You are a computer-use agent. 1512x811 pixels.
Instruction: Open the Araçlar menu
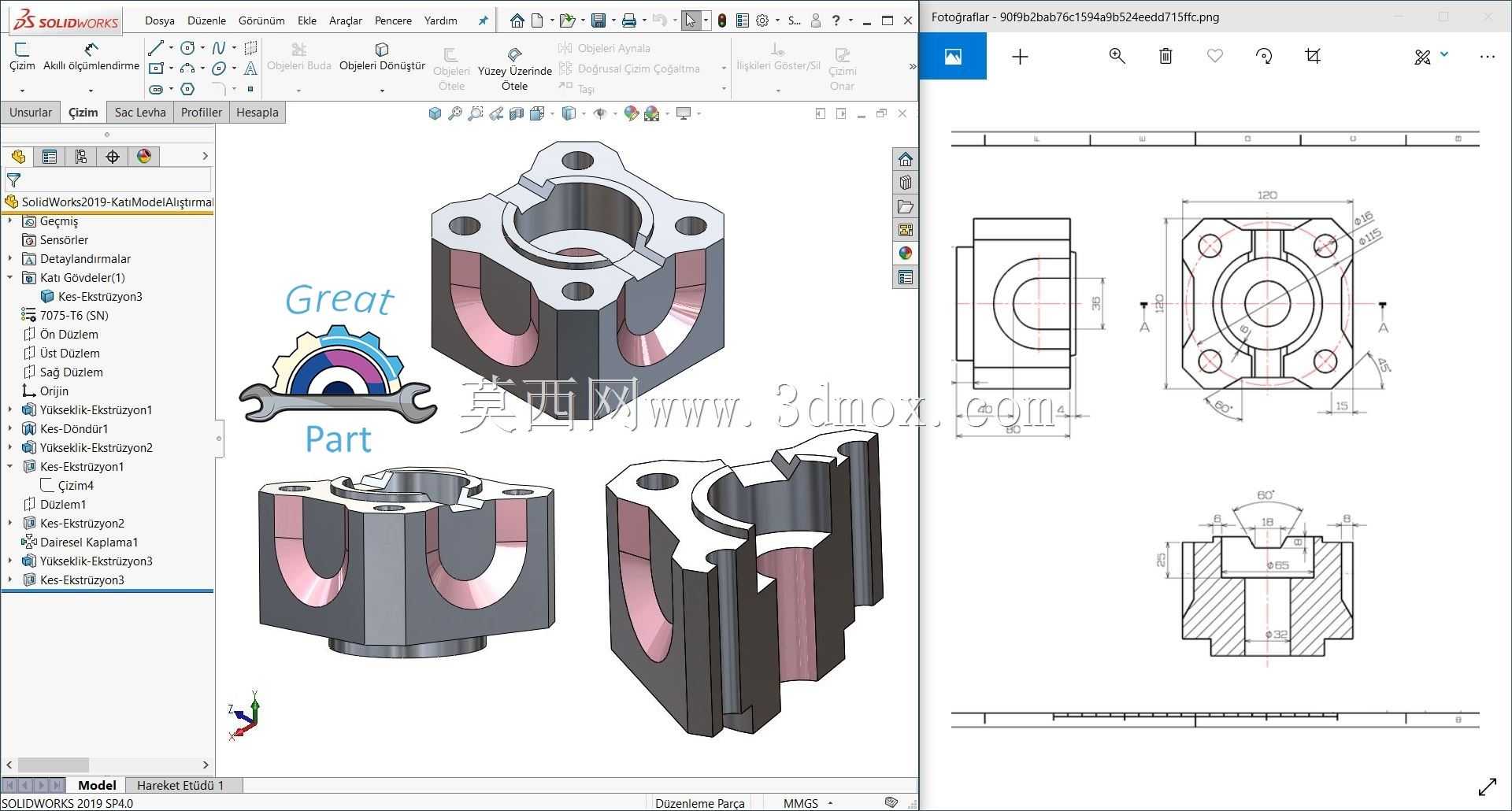pyautogui.click(x=346, y=20)
